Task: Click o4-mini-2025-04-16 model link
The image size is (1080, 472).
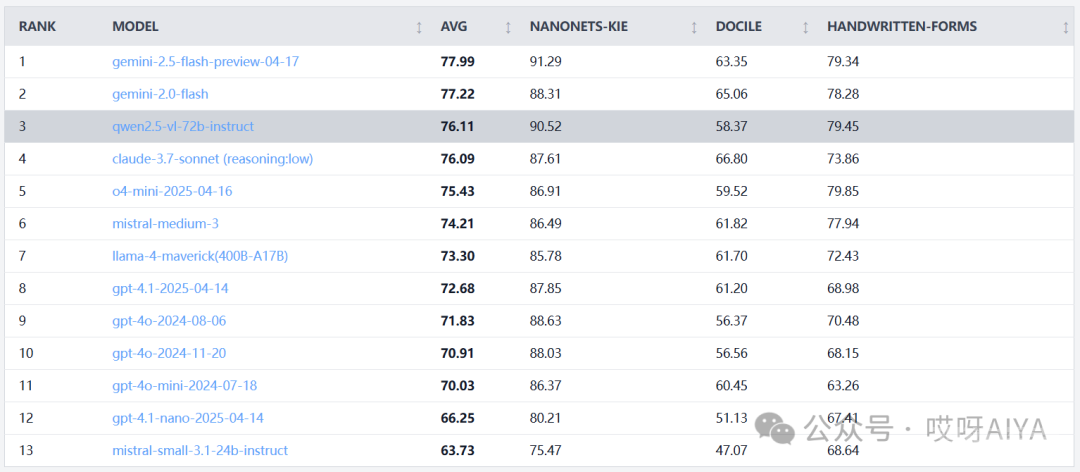Action: click(172, 191)
